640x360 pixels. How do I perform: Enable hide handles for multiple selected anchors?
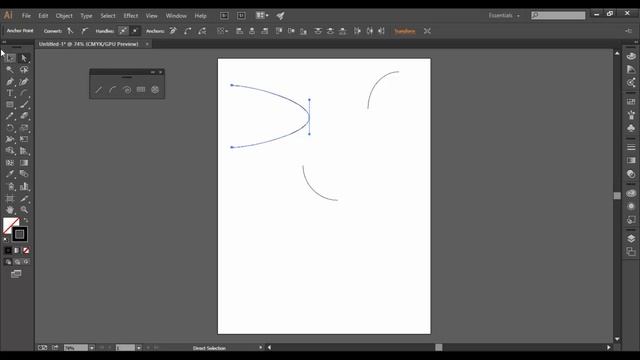pos(135,31)
